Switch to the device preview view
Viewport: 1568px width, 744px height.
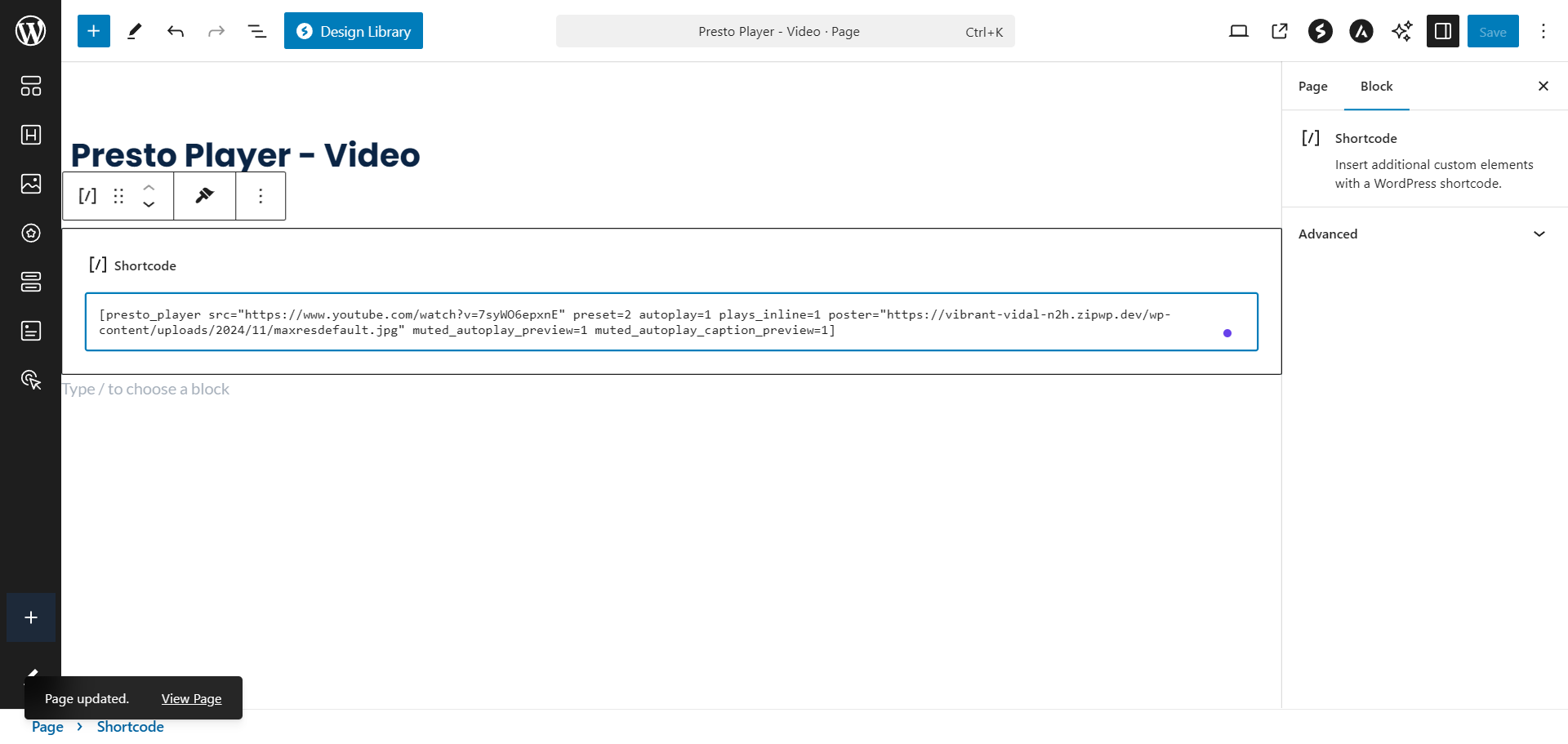[x=1239, y=31]
